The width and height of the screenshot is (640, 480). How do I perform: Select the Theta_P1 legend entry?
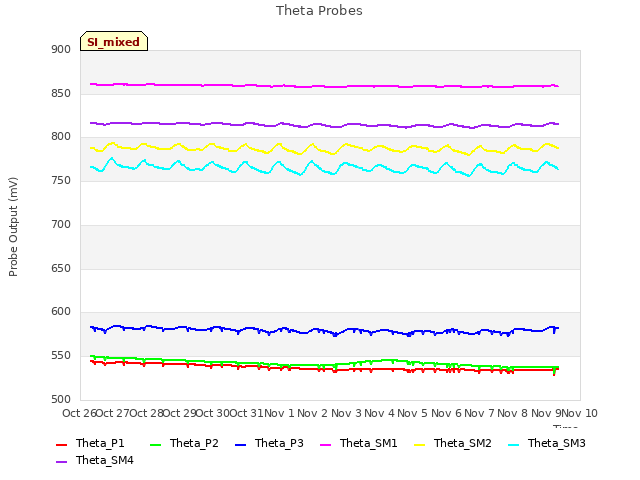90,443
